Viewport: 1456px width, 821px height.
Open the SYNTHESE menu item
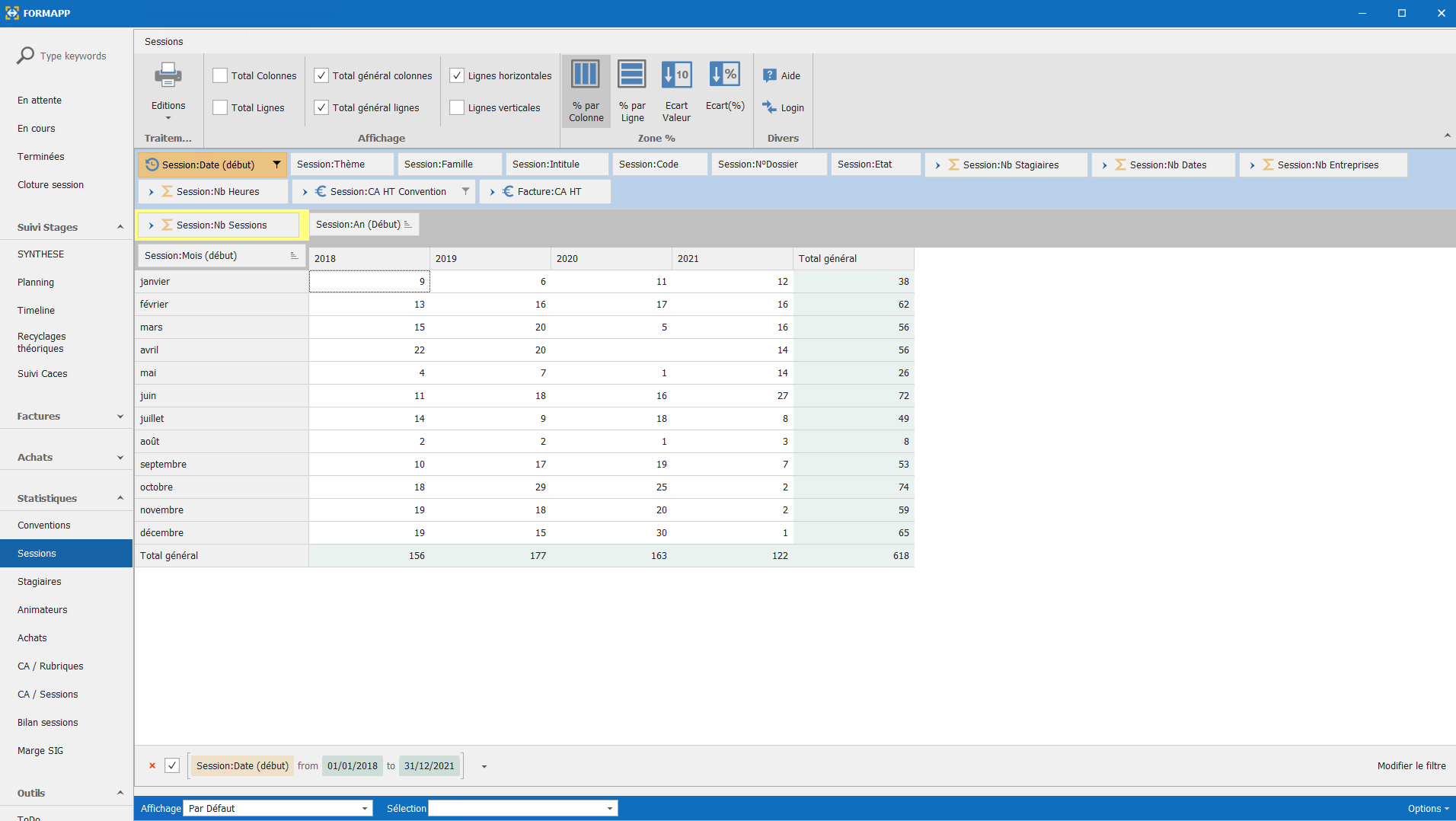pyautogui.click(x=40, y=254)
